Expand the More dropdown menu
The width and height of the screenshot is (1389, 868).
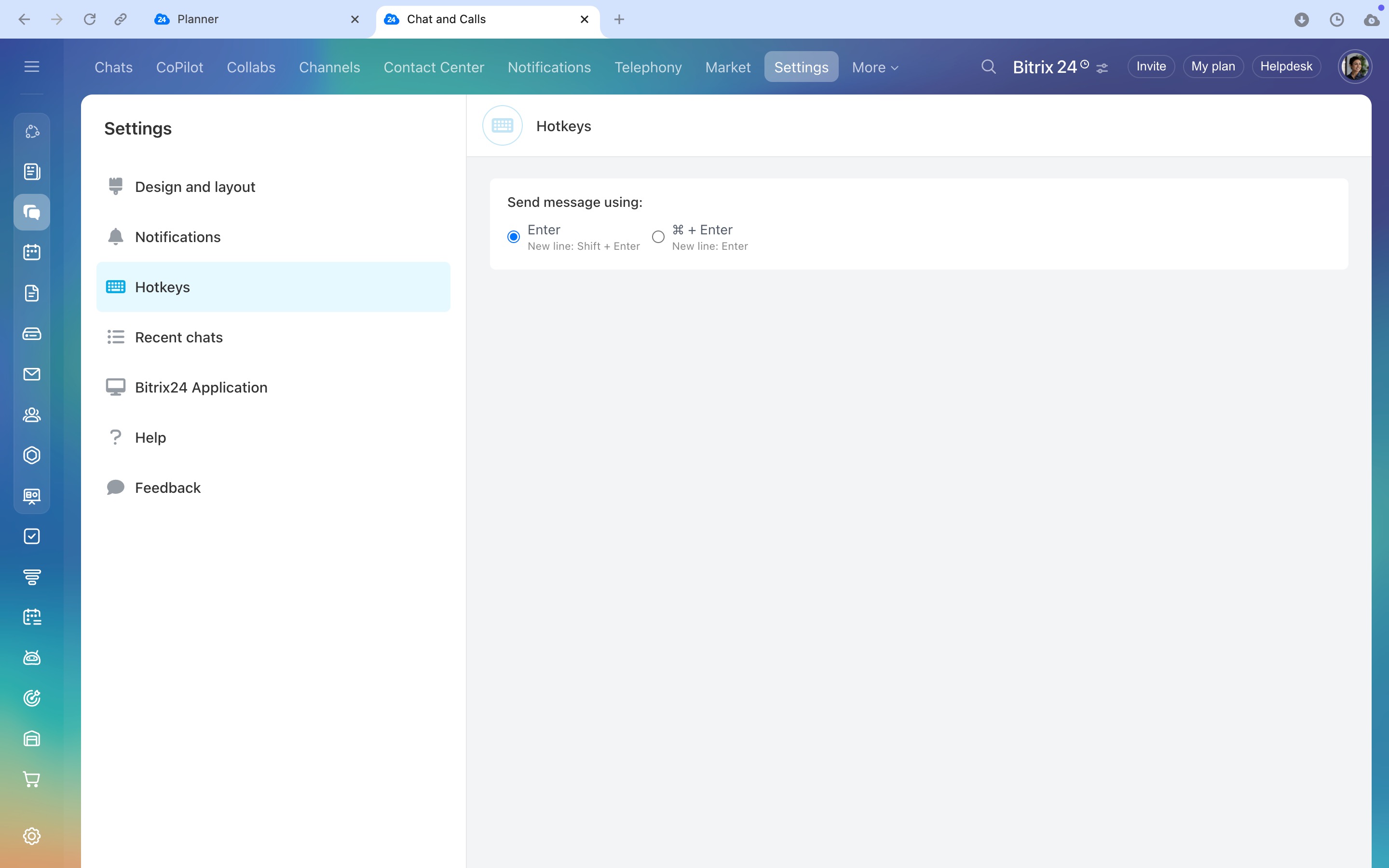point(874,67)
